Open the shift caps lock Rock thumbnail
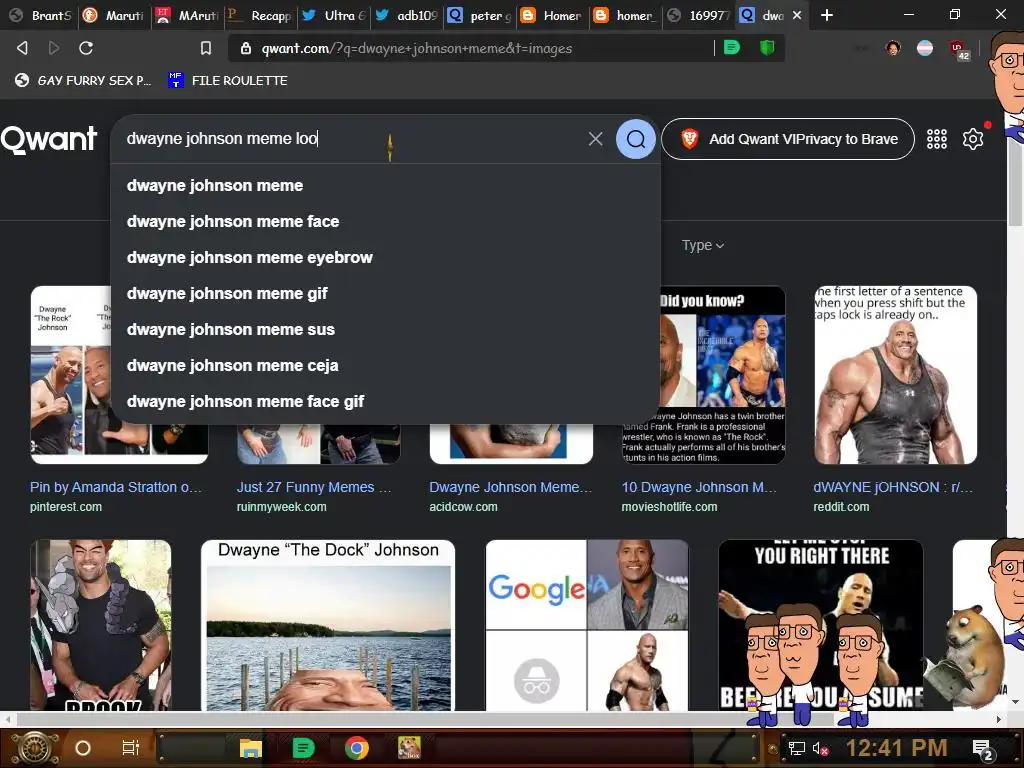 [x=895, y=375]
